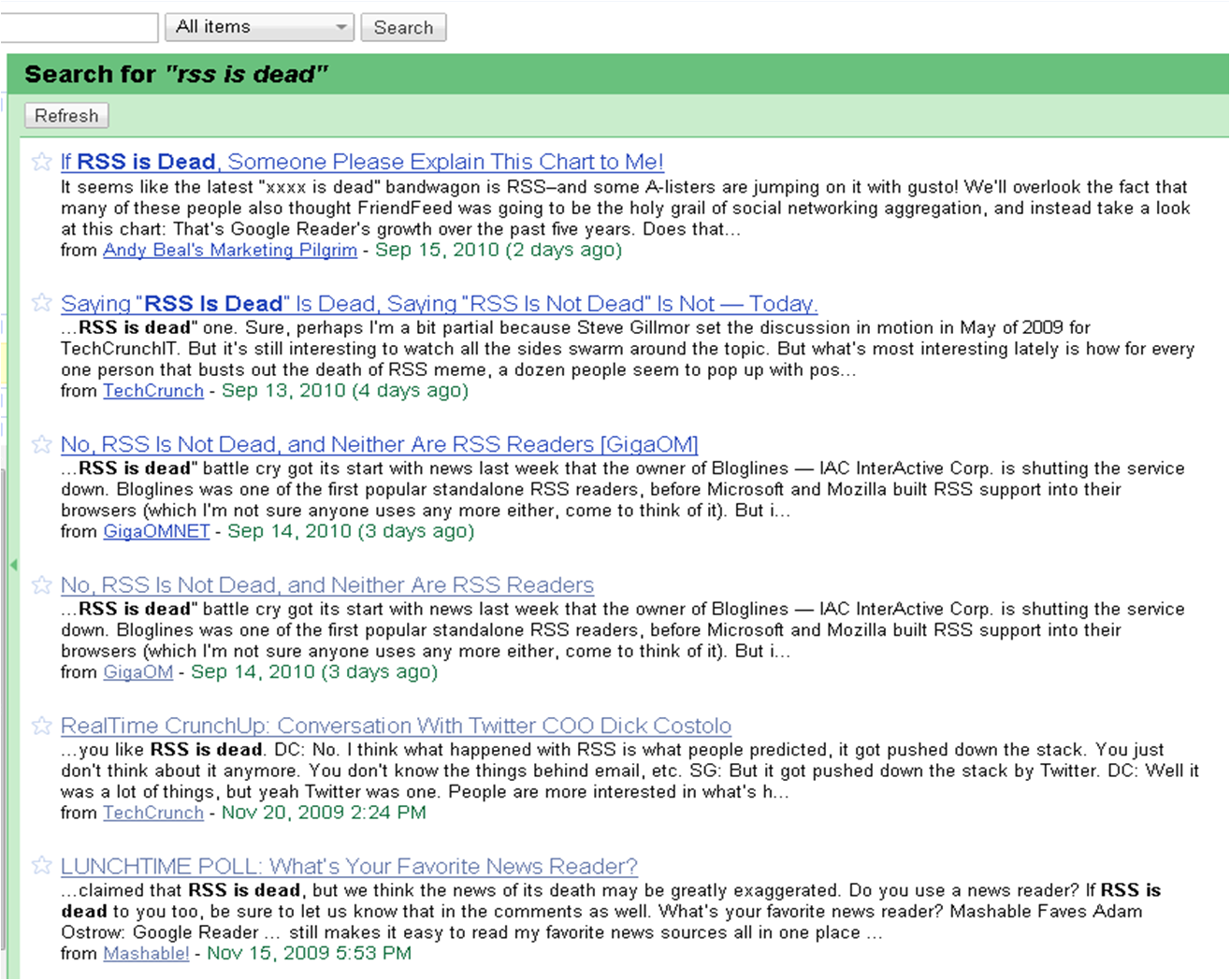This screenshot has height=980, width=1230.
Task: Collapse sidebar using the green arrow handle
Action: click(x=13, y=565)
